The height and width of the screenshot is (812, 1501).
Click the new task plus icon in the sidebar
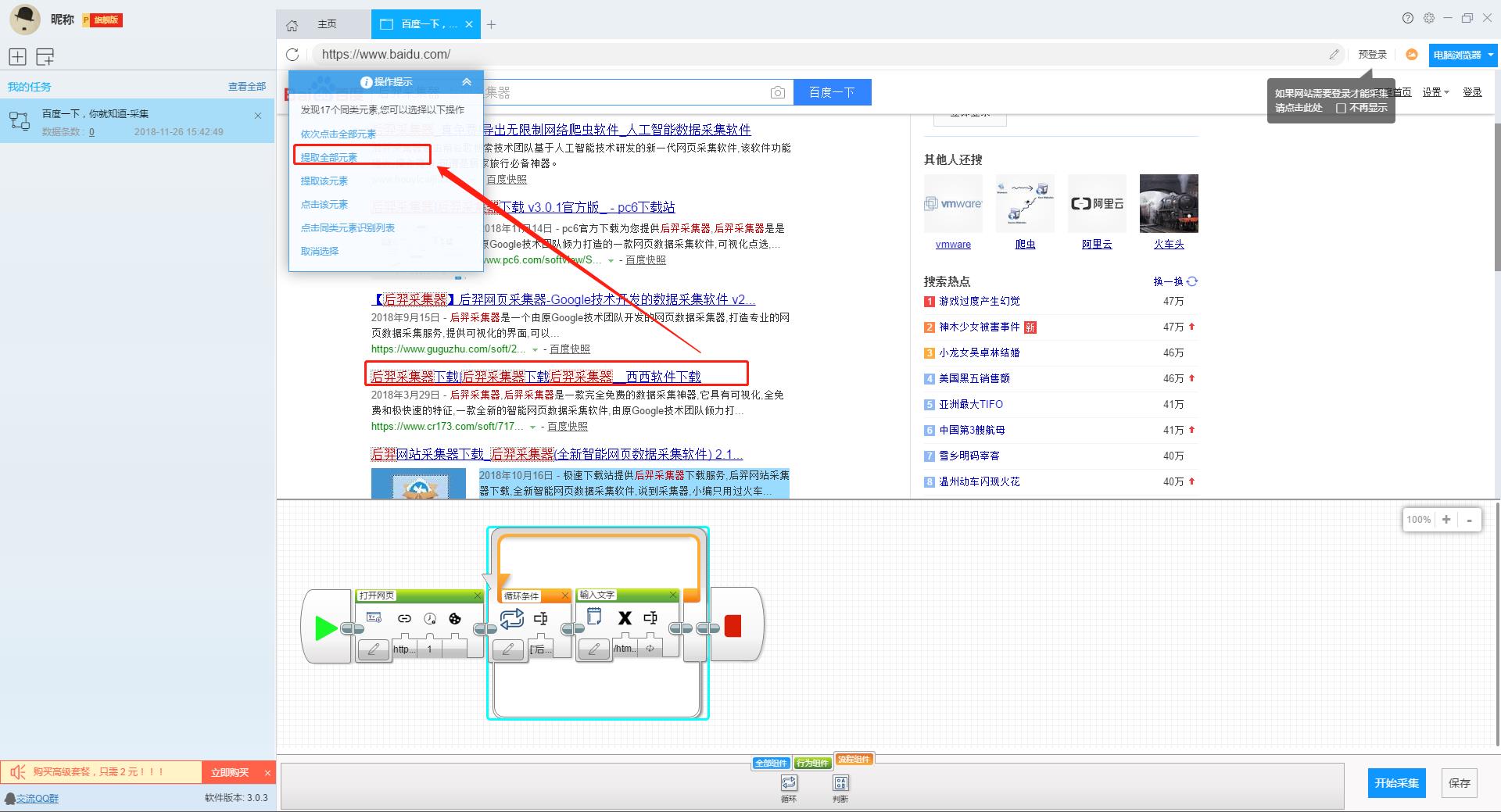point(18,56)
